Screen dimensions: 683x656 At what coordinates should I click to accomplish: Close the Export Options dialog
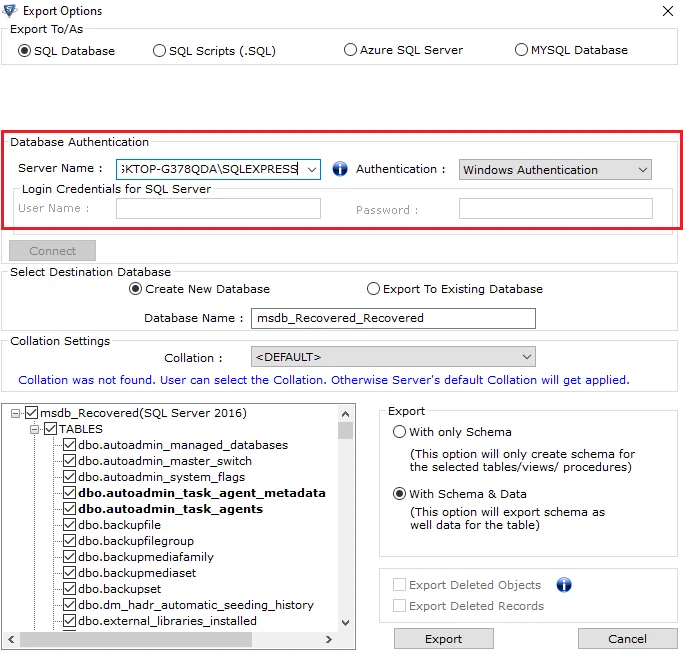click(668, 11)
